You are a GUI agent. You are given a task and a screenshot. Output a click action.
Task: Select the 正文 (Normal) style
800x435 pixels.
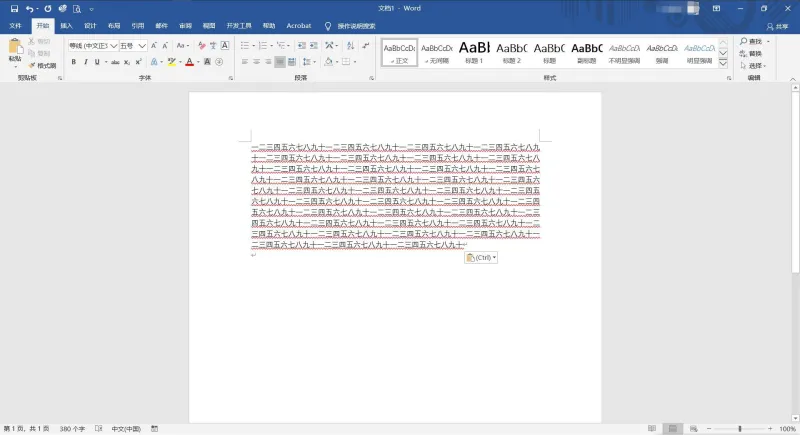399,52
